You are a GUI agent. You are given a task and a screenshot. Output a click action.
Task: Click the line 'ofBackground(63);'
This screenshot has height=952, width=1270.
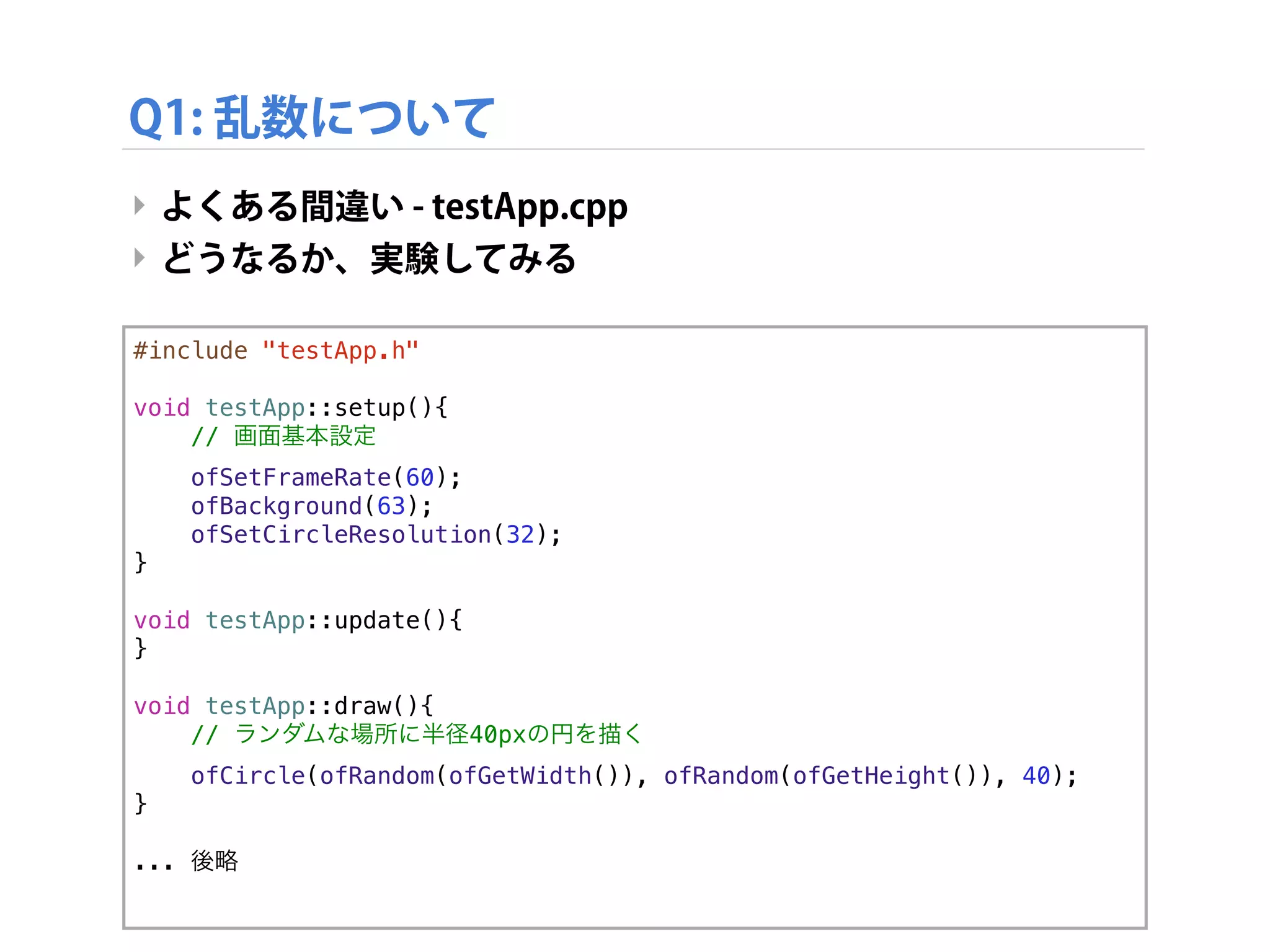312,506
